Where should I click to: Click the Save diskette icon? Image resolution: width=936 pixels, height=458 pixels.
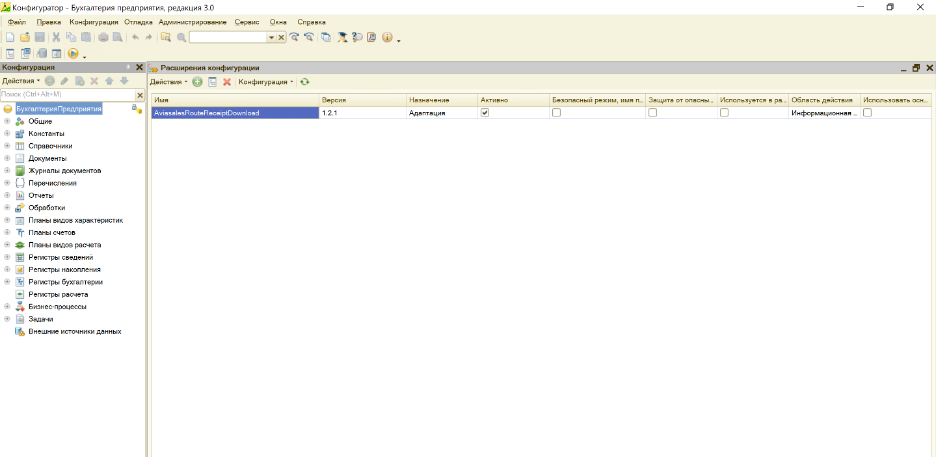[39, 37]
